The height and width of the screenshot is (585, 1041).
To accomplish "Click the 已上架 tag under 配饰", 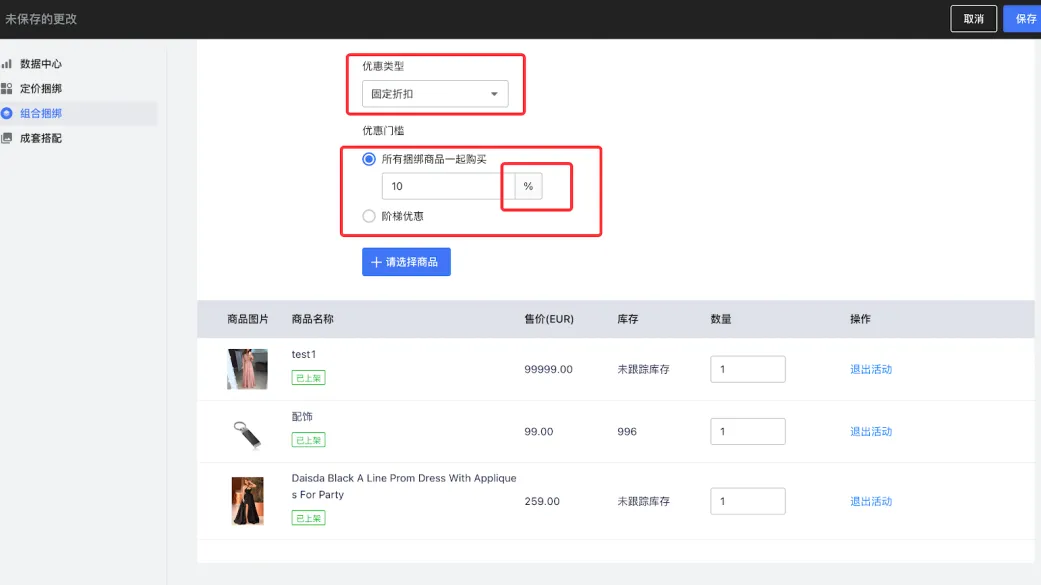I will 308,440.
